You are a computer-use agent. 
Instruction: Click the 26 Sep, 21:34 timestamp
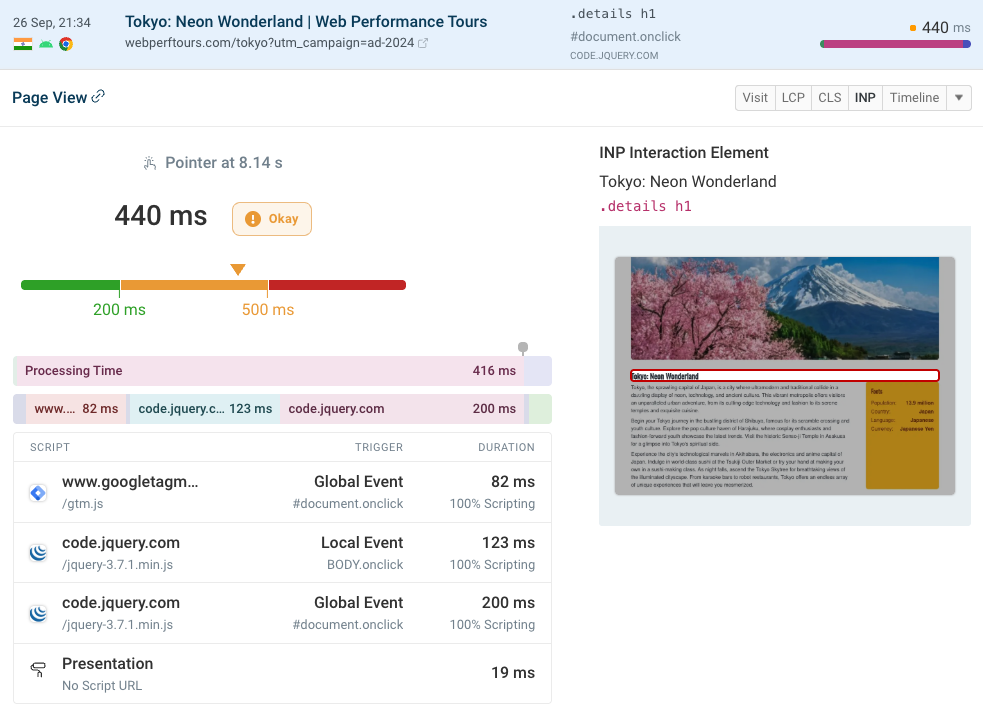tap(52, 23)
